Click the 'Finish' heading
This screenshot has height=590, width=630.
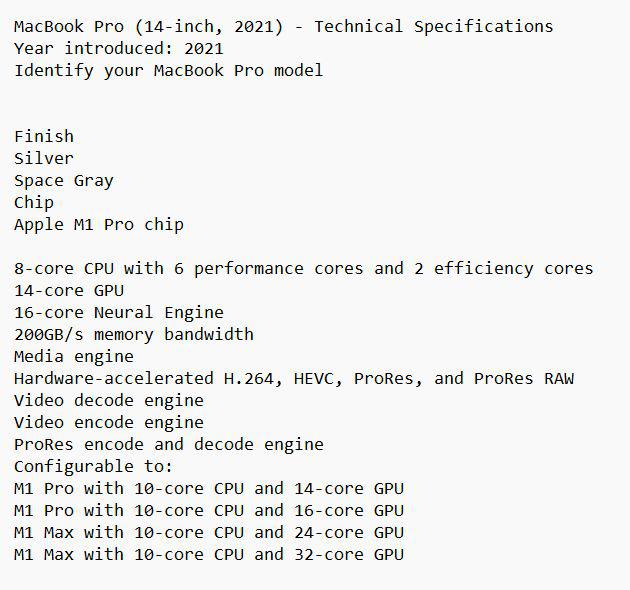(x=44, y=136)
